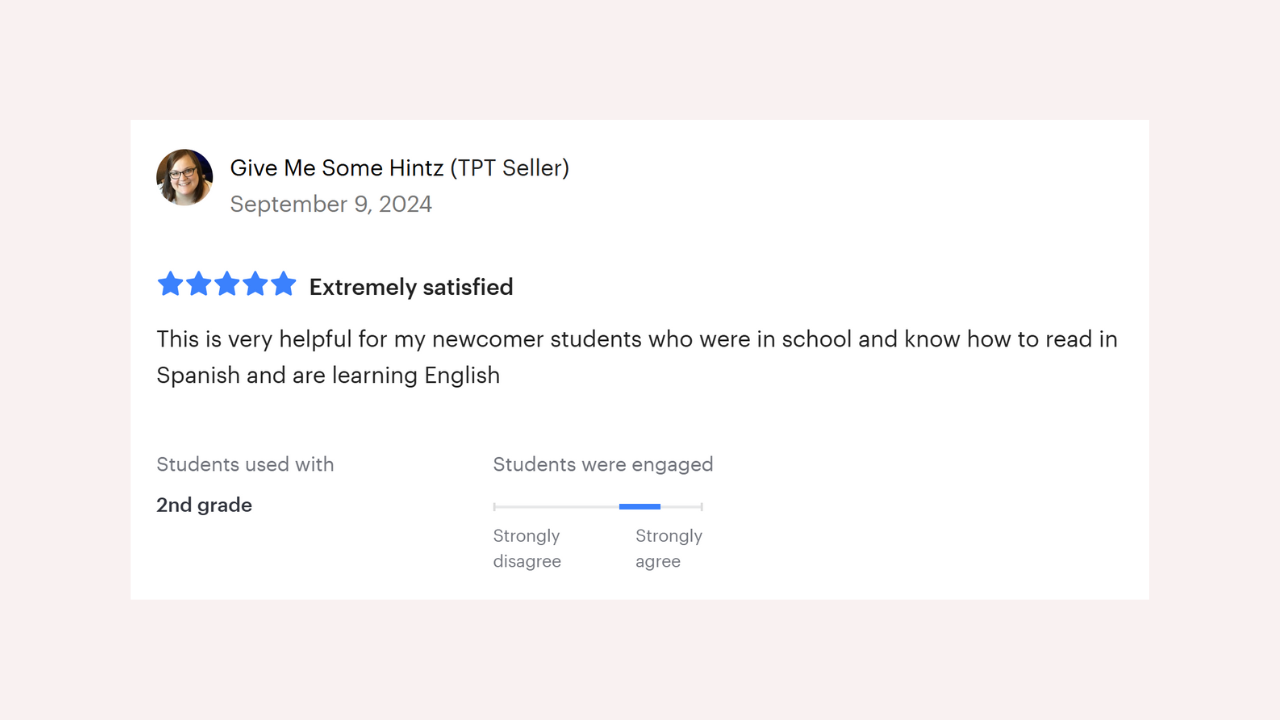Select the 2nd grade value
1280x720 pixels.
point(204,505)
